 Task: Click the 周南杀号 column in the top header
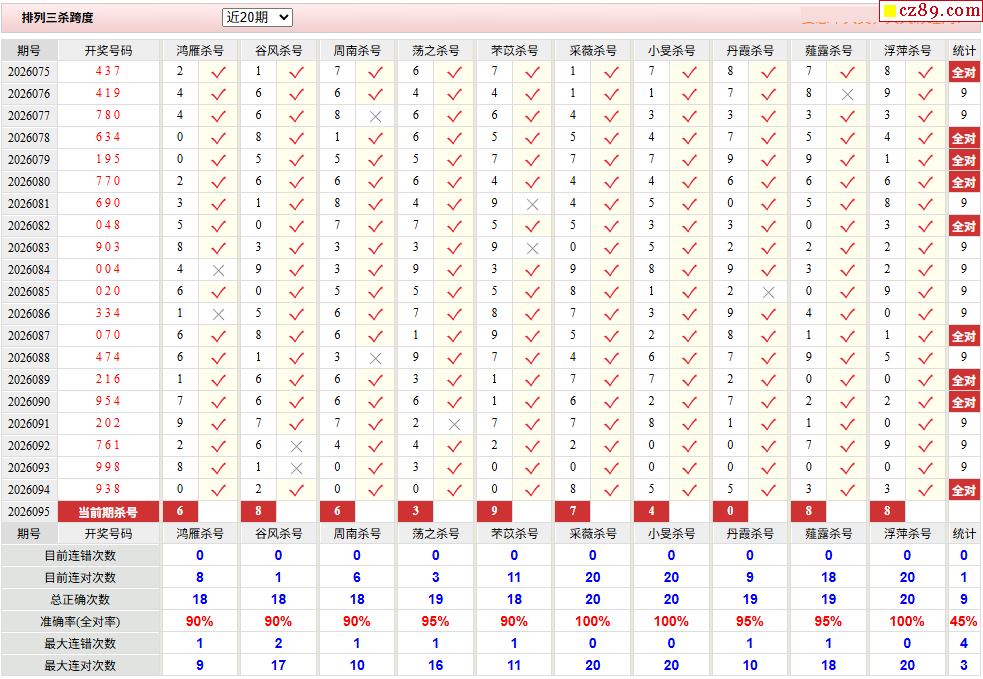click(x=357, y=50)
